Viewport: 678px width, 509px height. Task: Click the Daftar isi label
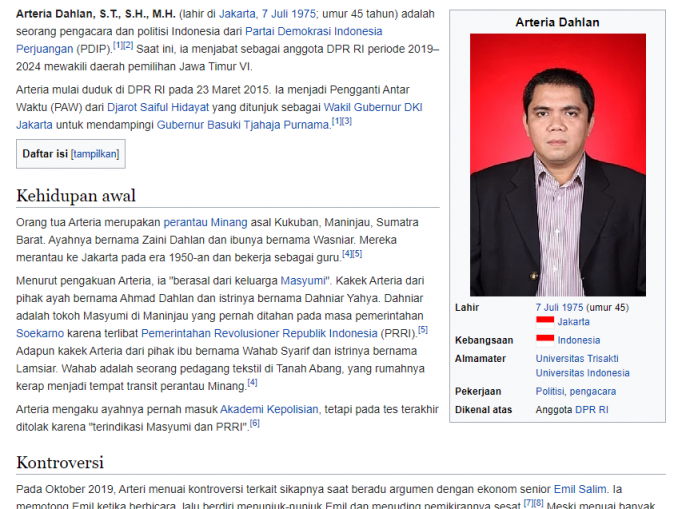(45, 154)
